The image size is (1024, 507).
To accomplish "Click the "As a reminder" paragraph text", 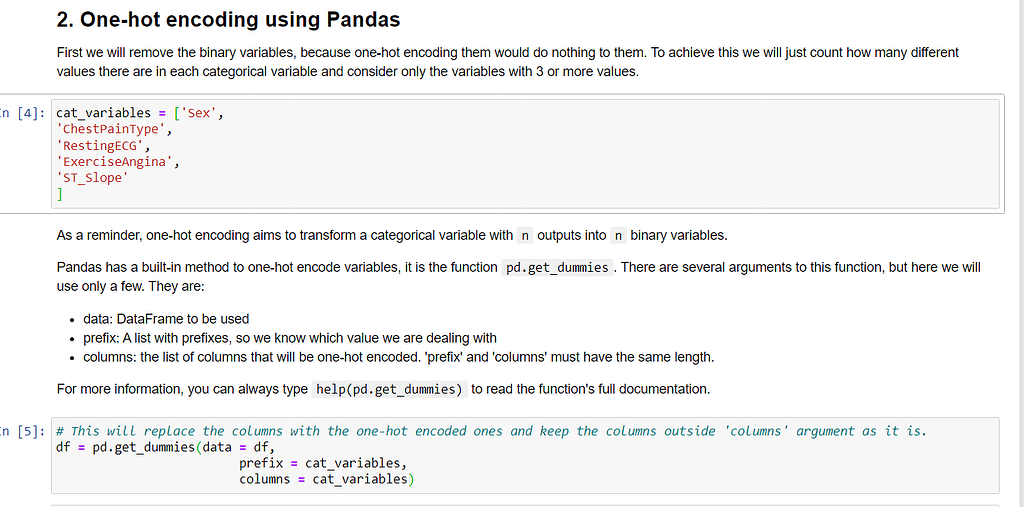I will pos(392,236).
